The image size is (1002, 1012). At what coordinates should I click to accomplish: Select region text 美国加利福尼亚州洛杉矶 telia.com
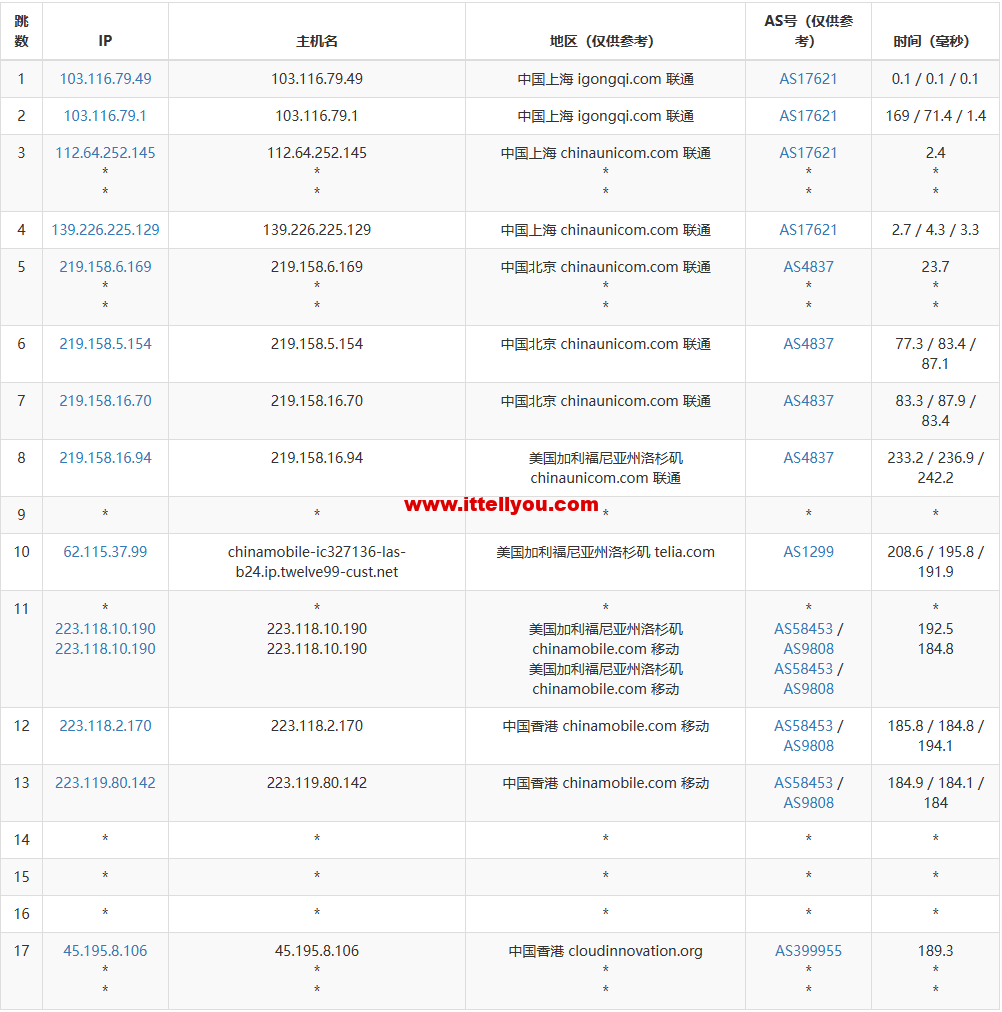tap(605, 552)
